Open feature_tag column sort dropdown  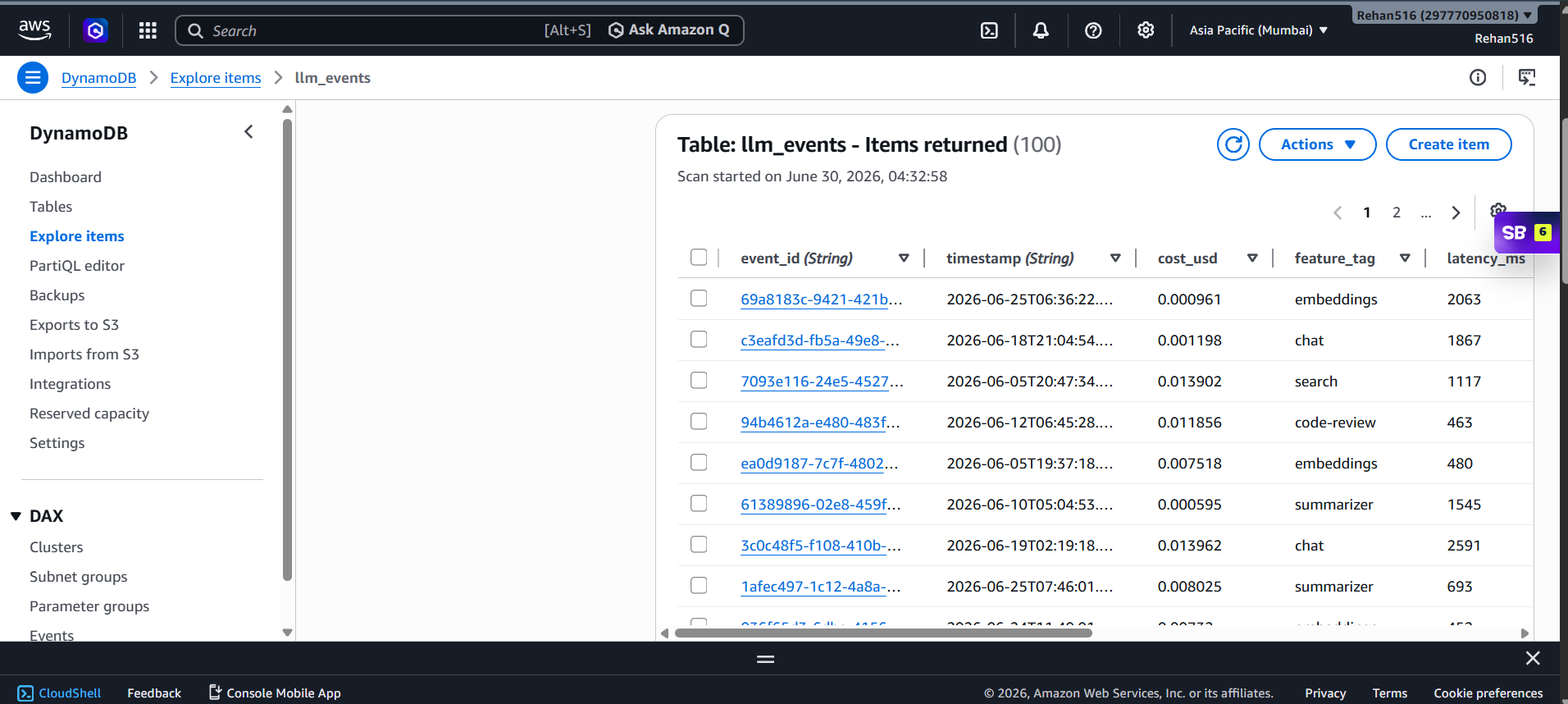(x=1405, y=258)
